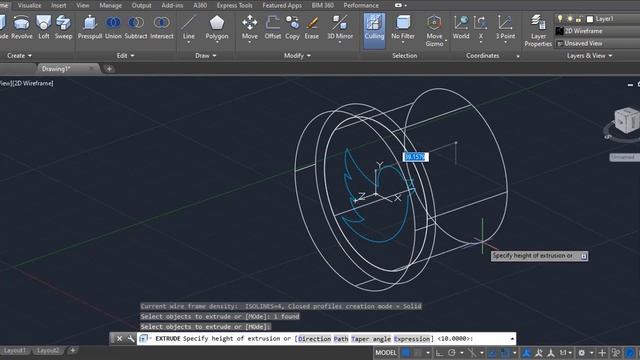Image resolution: width=640 pixels, height=360 pixels.
Task: Toggle polar tracking in status bar
Action: click(x=451, y=353)
